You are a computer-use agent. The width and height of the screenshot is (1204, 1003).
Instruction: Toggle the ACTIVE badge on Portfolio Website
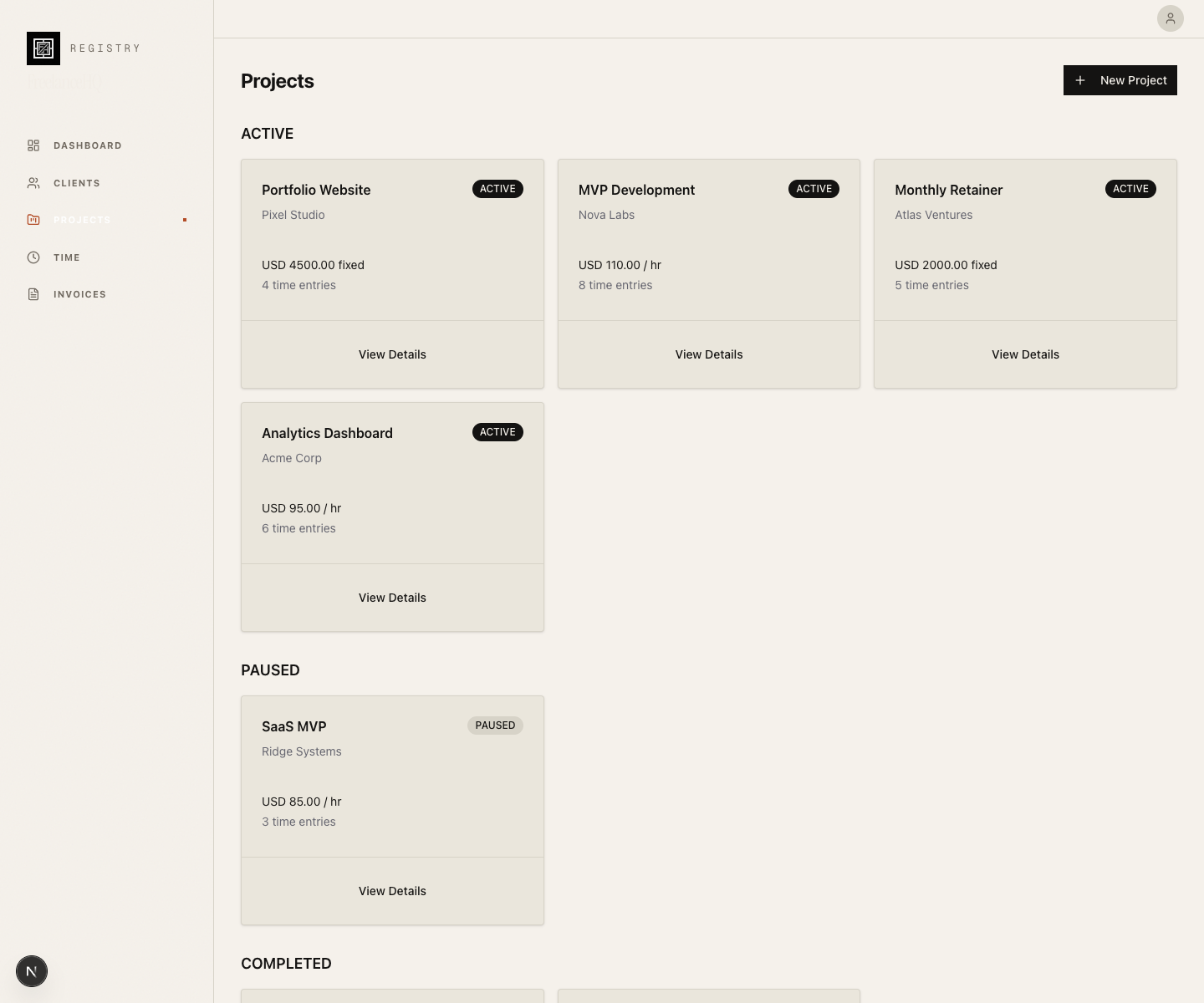tap(497, 189)
